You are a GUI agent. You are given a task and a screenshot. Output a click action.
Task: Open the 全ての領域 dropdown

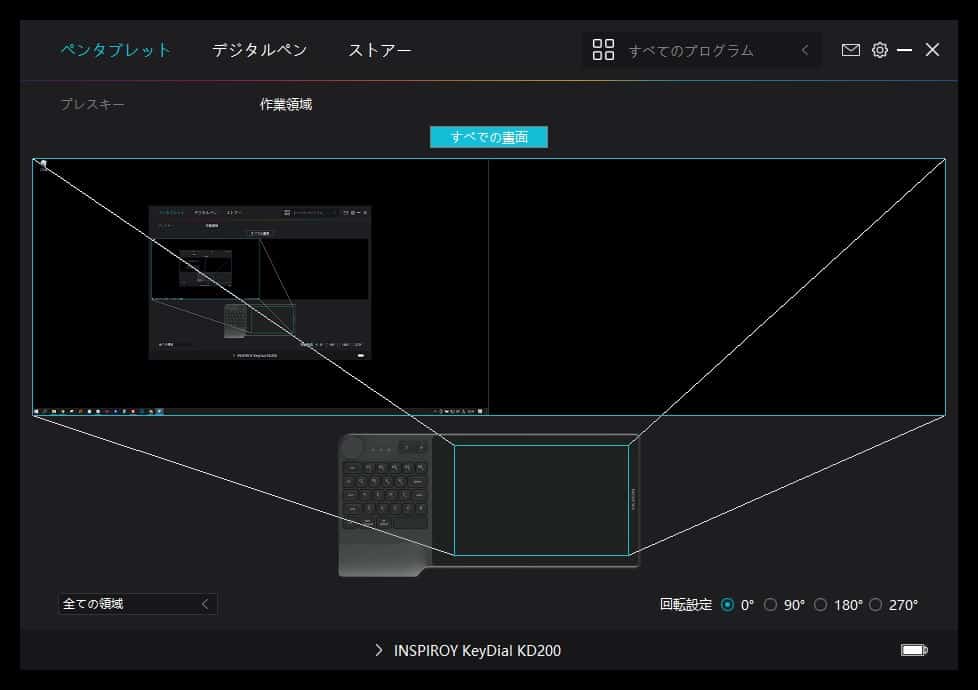pyautogui.click(x=138, y=604)
